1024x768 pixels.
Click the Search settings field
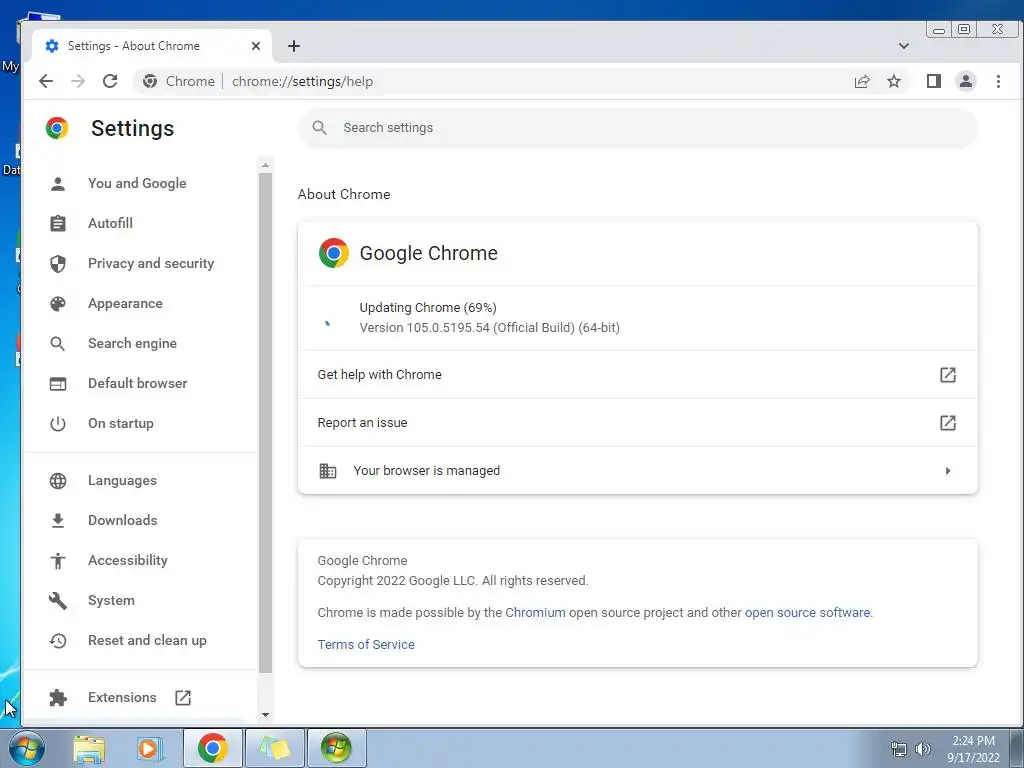point(638,127)
